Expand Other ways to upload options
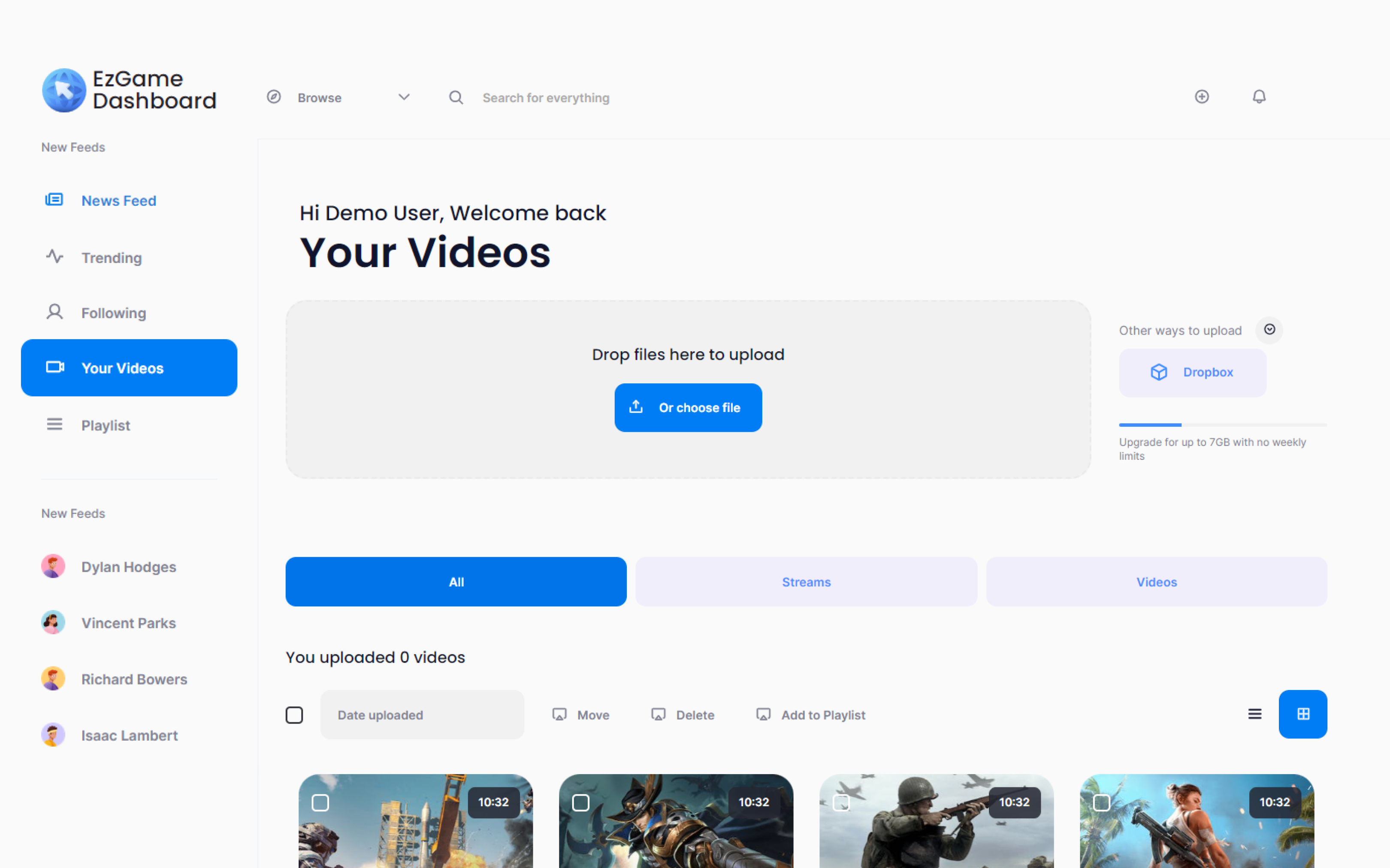This screenshot has height=868, width=1390. pos(1269,330)
